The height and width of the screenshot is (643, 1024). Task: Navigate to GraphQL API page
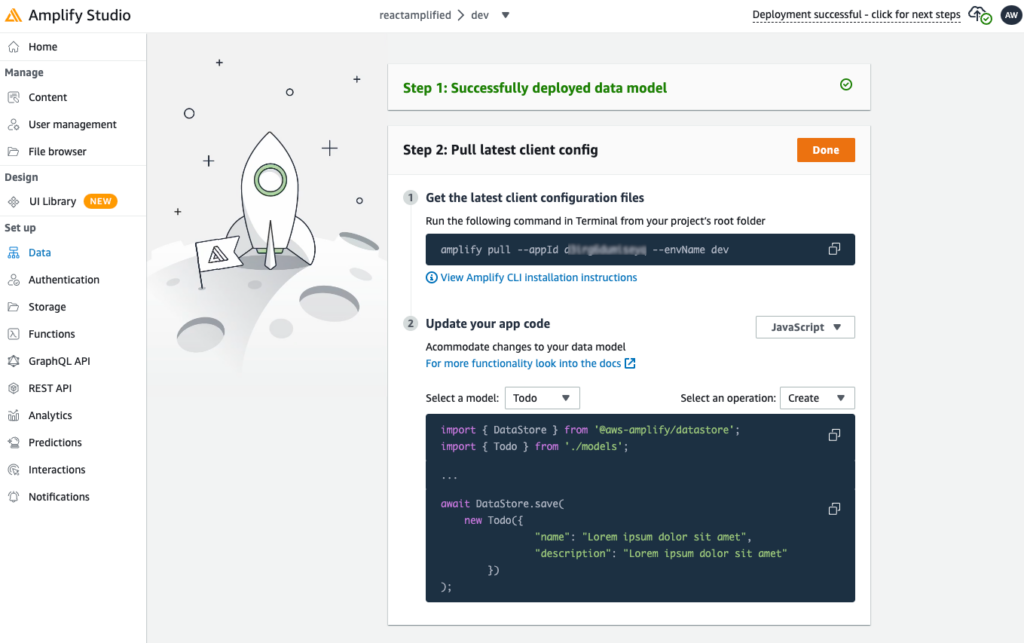point(59,361)
